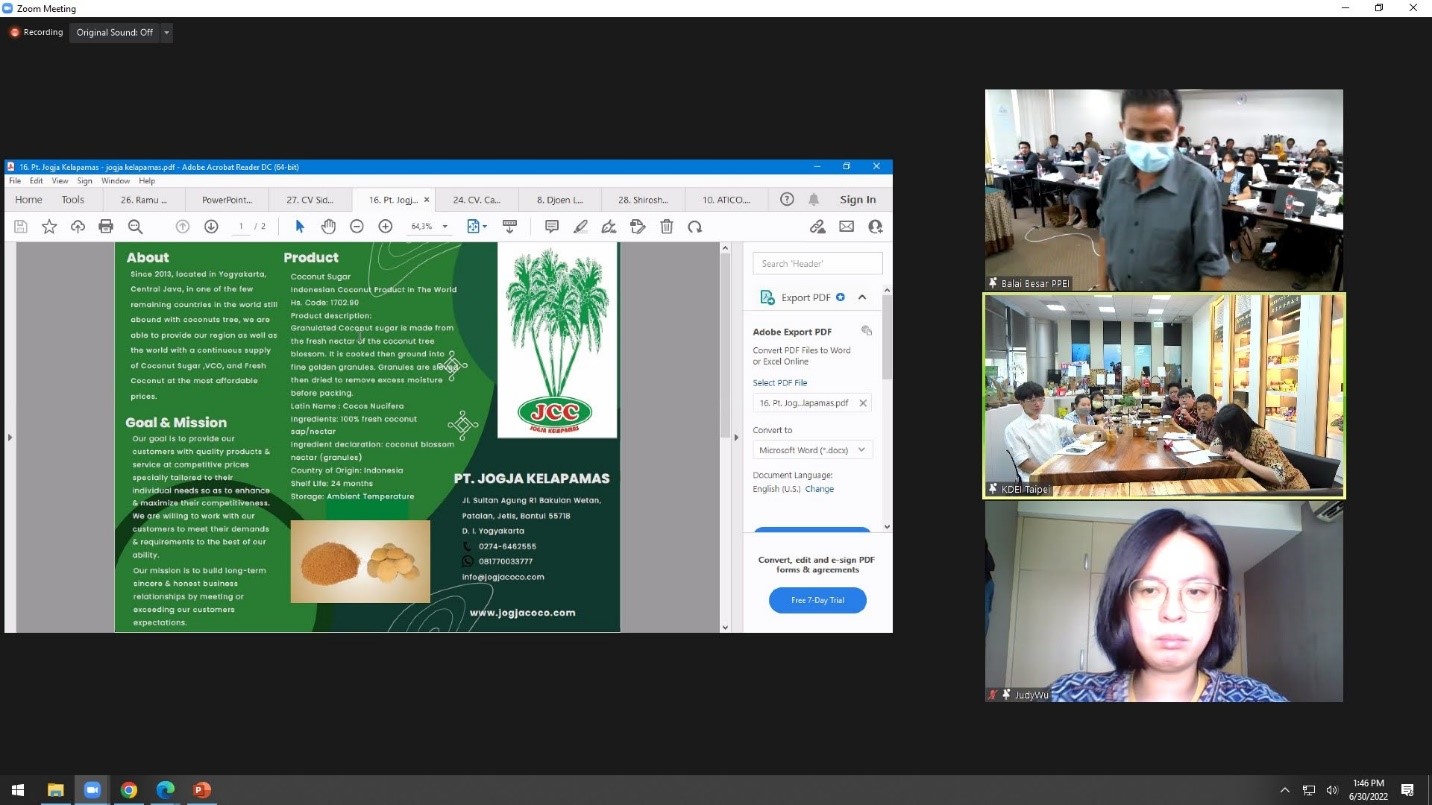Open the File menu in Acrobat
The width and height of the screenshot is (1432, 805).
[15, 181]
